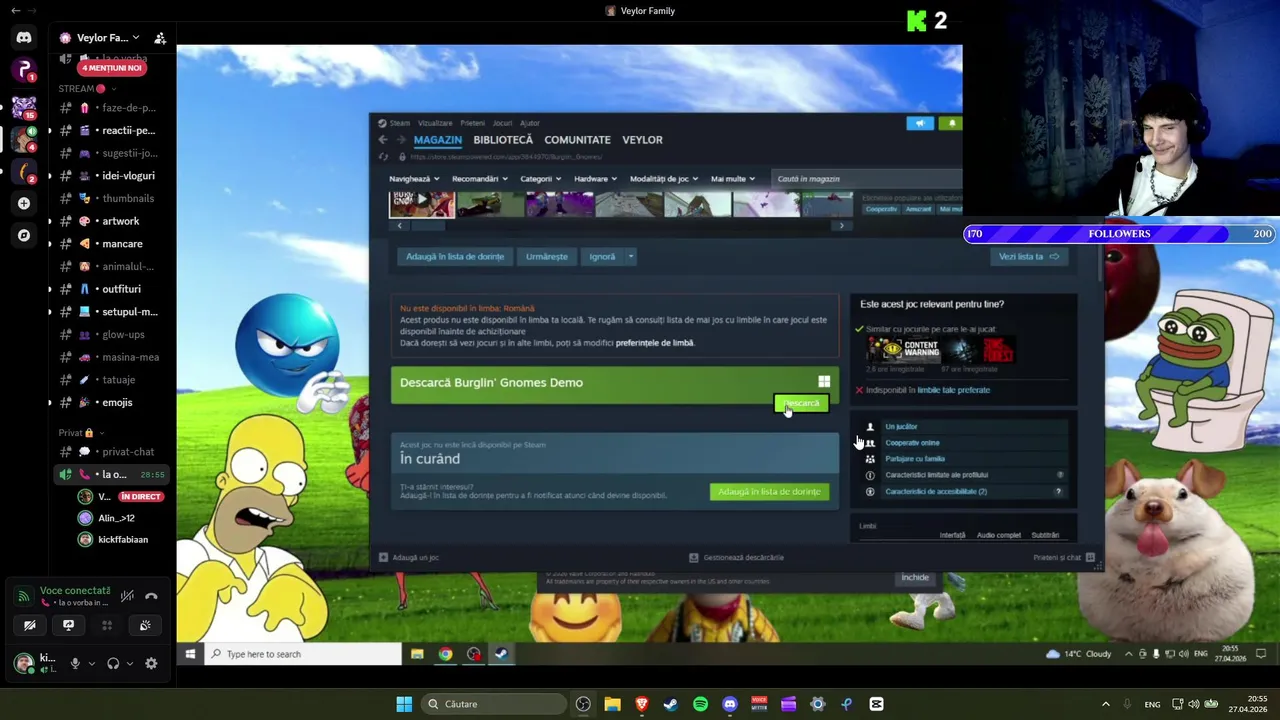The height and width of the screenshot is (720, 1280).
Task: Expand the Hardware dropdown
Action: click(595, 179)
